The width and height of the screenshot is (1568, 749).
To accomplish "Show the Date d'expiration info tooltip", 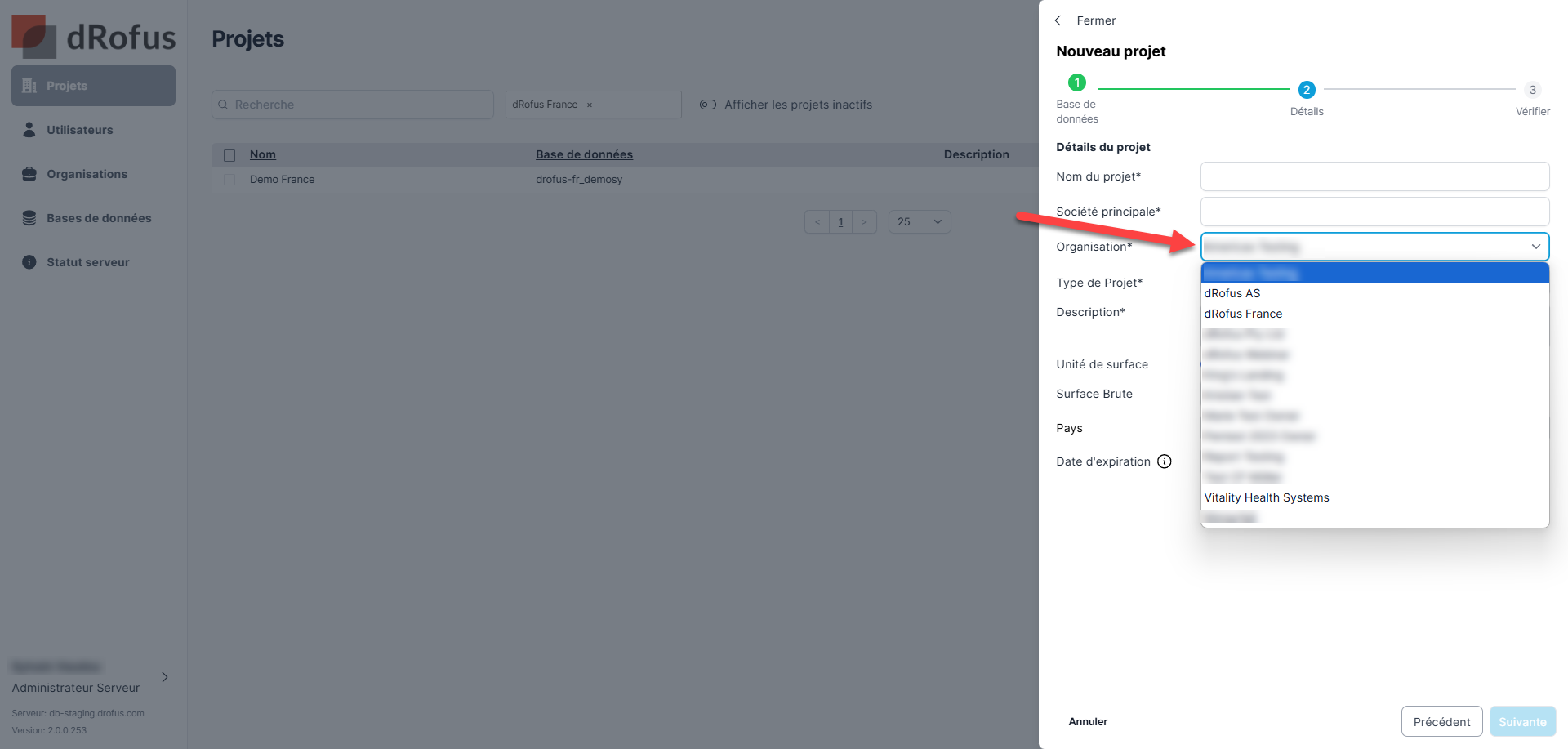I will 1165,461.
